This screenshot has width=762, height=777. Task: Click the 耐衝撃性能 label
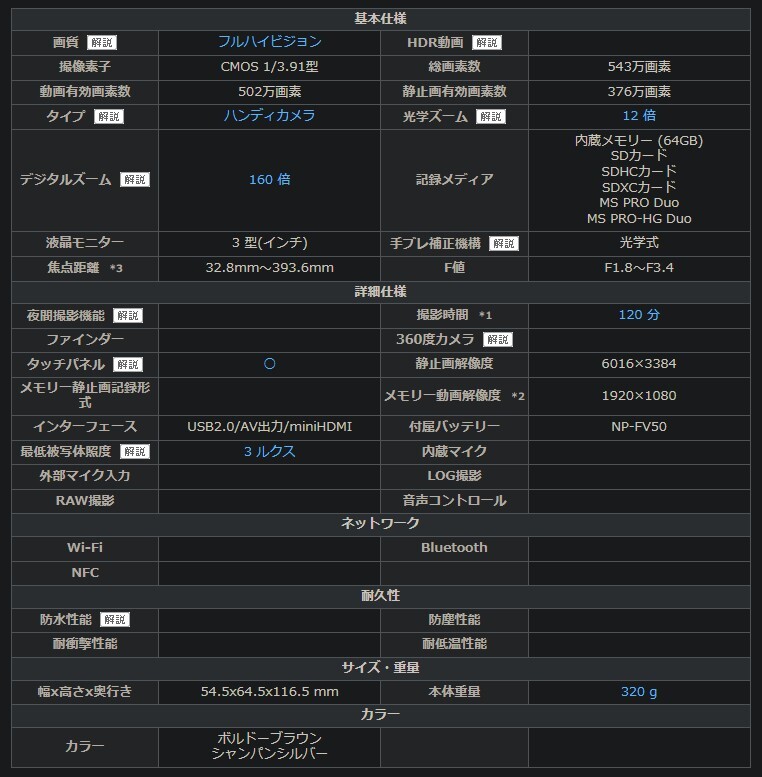coord(85,644)
